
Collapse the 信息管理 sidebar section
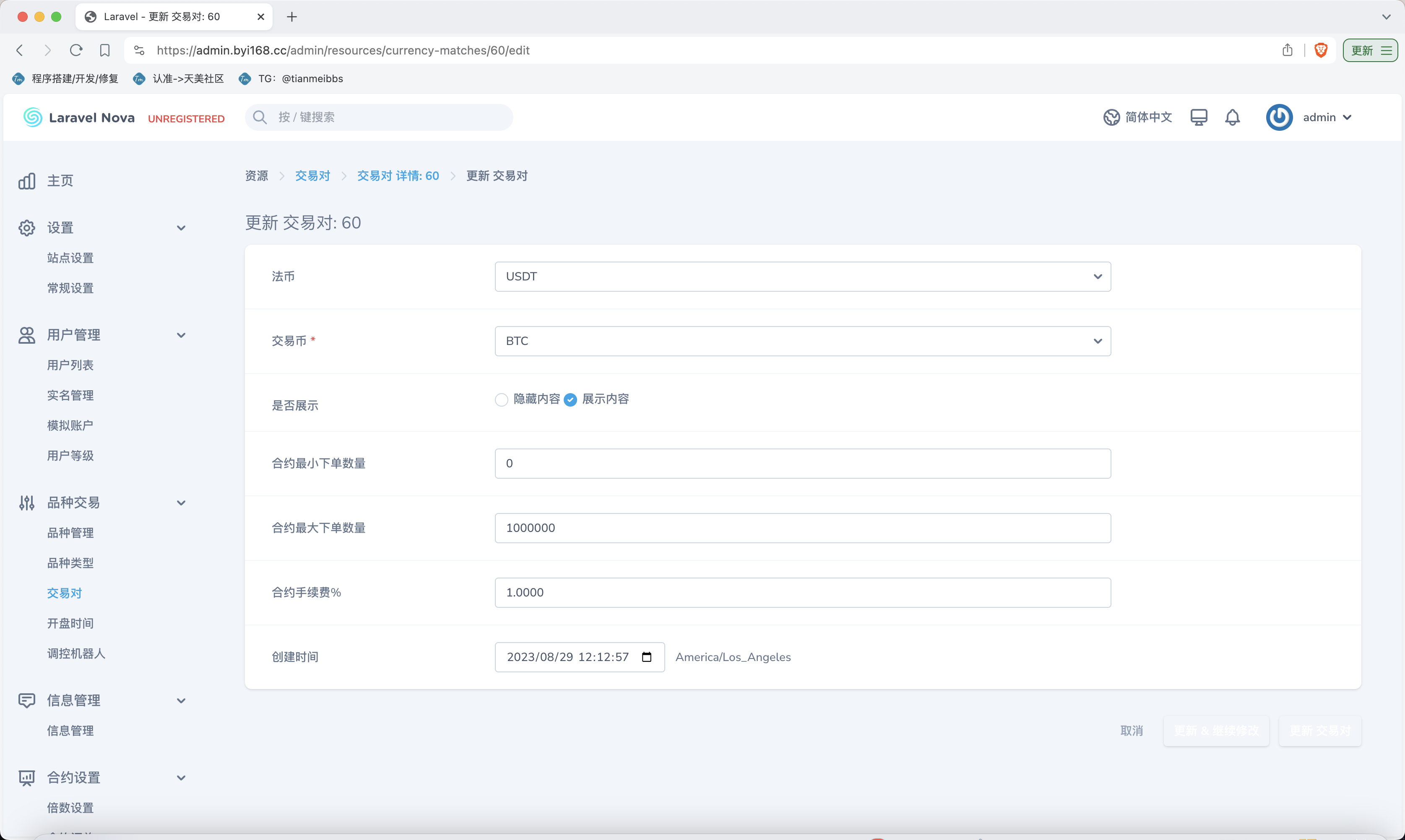(x=181, y=701)
